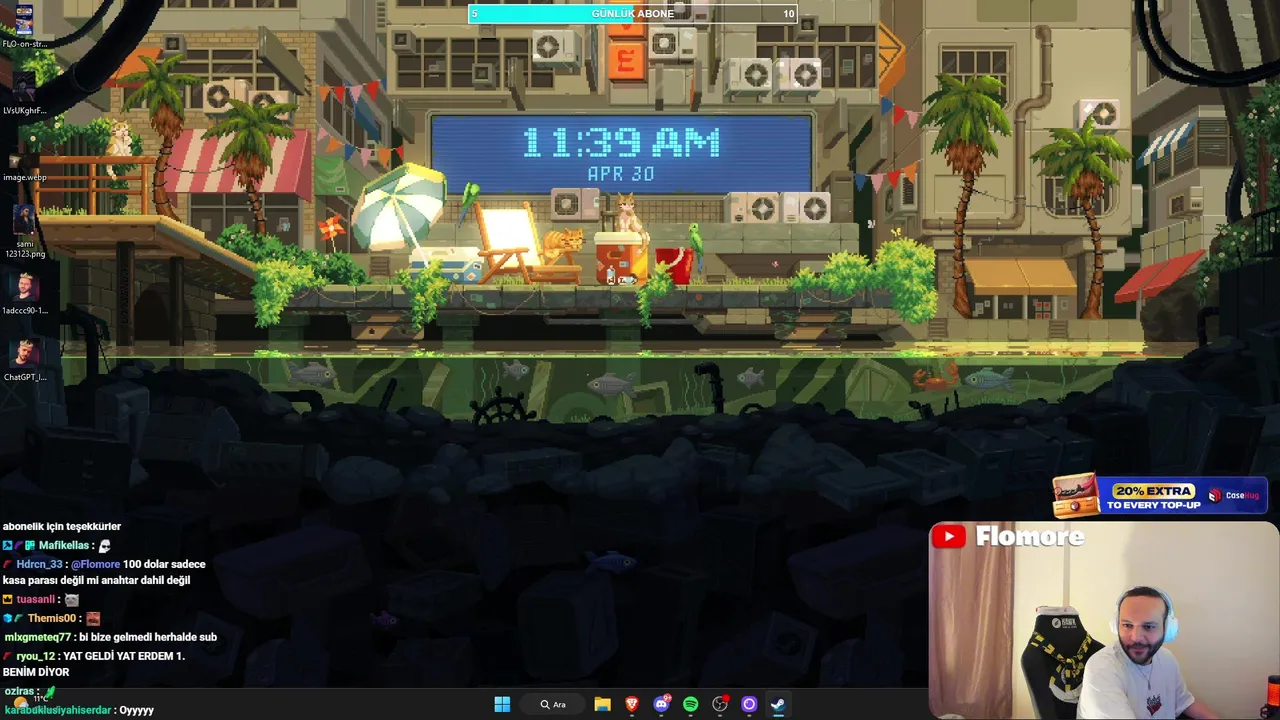
Task: Click username mlxgmeteq77 in chat
Action: point(38,637)
